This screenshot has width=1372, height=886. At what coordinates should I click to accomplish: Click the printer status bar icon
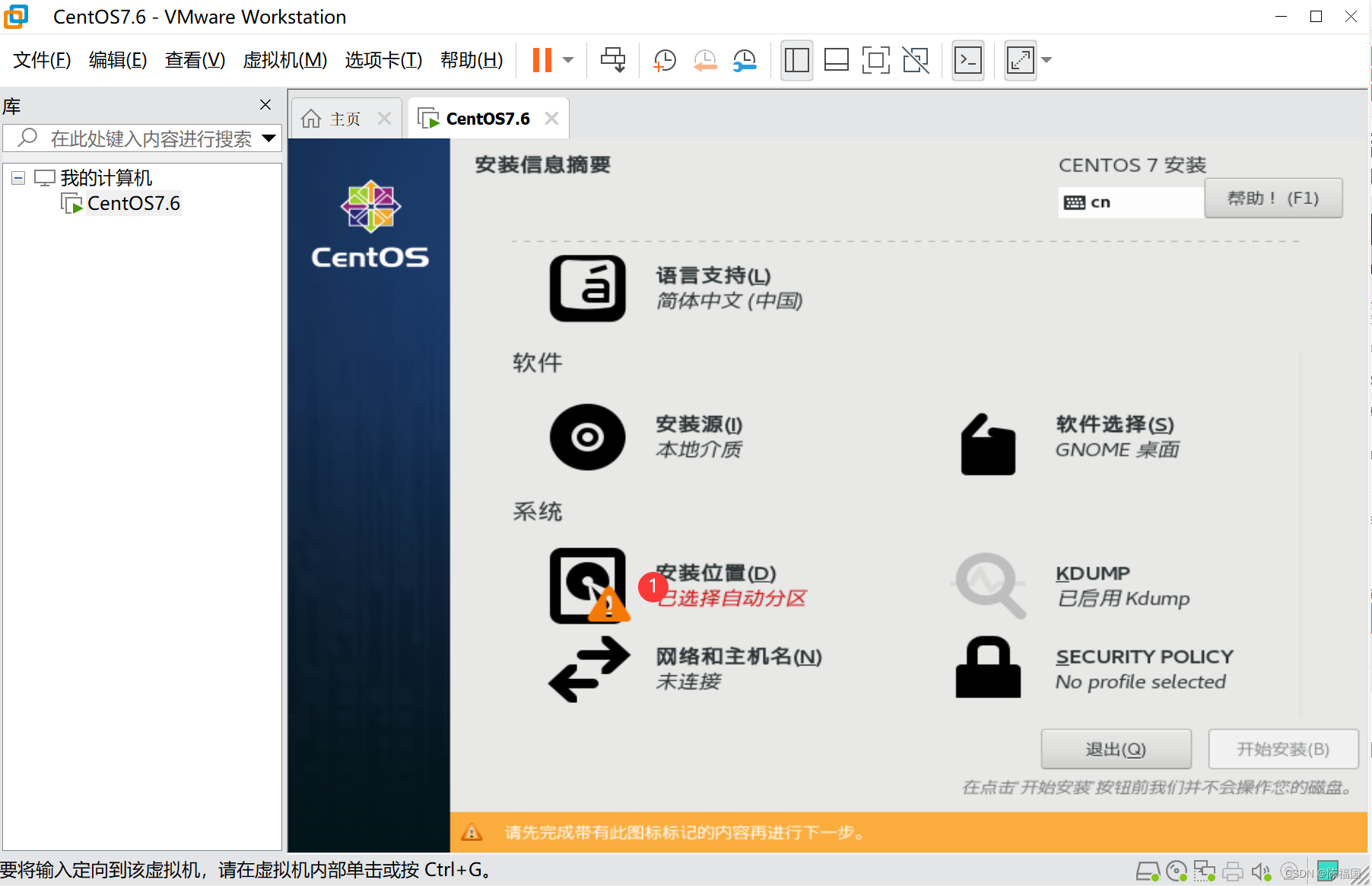coord(1233,872)
